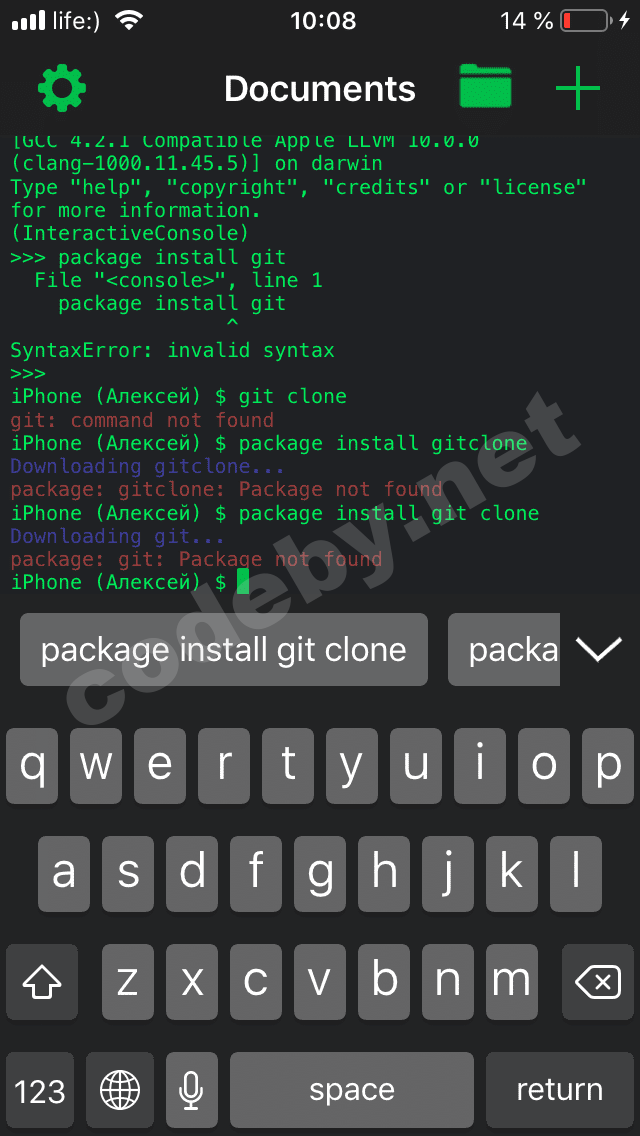Image resolution: width=640 pixels, height=1136 pixels.
Task: Tap the backspace delete key
Action: [x=597, y=982]
